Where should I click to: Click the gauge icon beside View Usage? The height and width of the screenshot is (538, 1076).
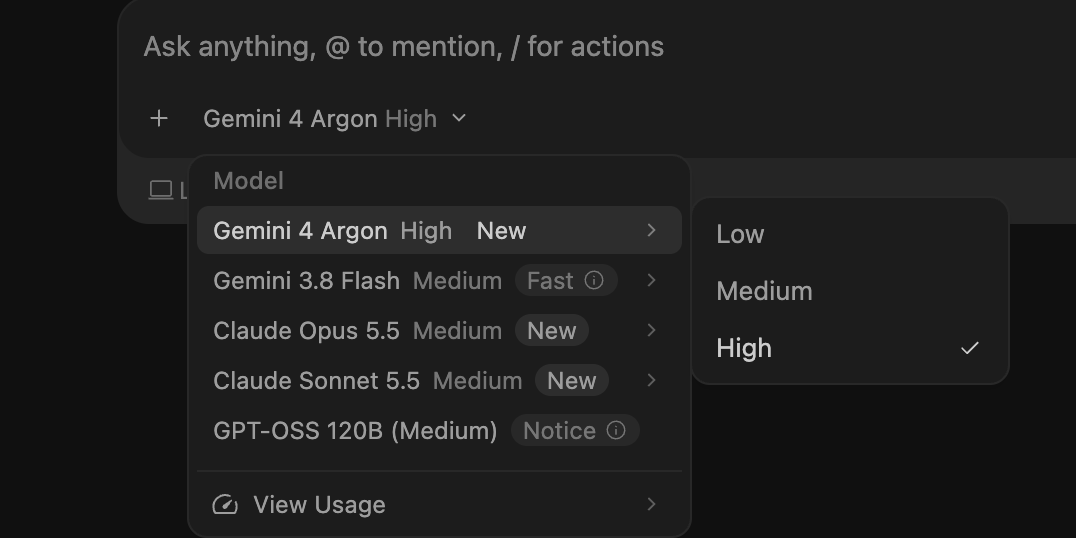point(225,504)
